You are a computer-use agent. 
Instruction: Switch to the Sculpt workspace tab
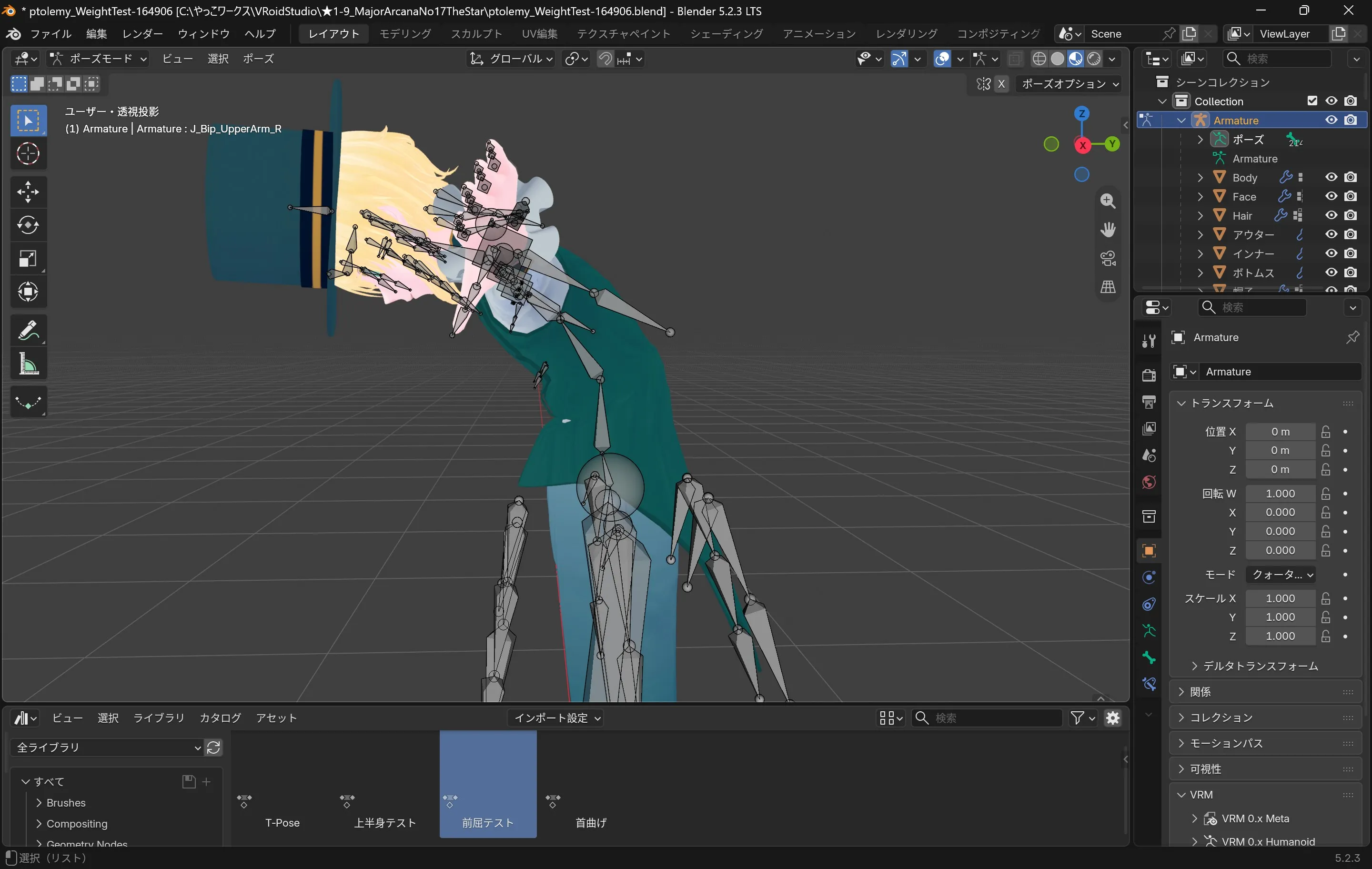(x=476, y=34)
